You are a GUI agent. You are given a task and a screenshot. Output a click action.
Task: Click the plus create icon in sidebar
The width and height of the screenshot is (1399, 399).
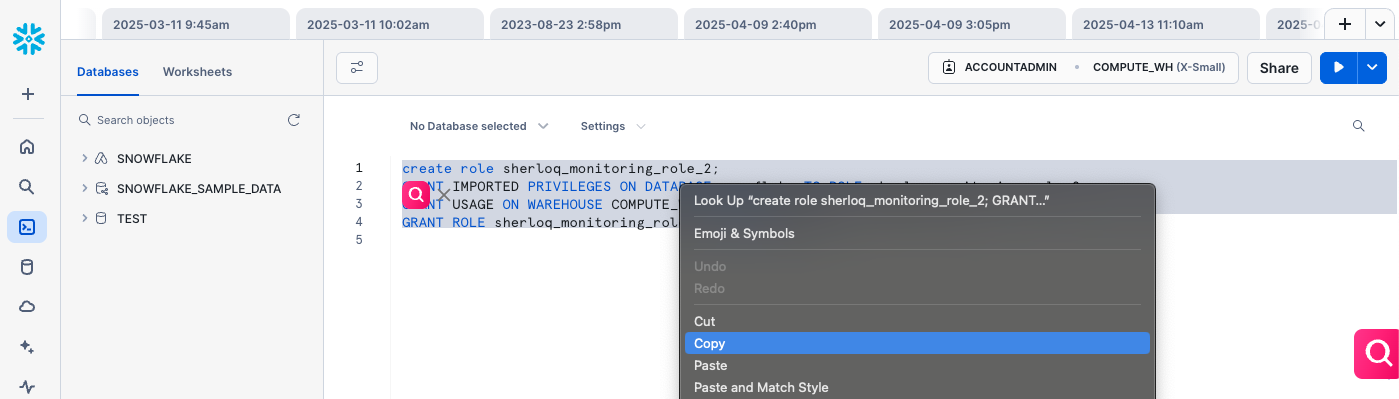pos(28,94)
